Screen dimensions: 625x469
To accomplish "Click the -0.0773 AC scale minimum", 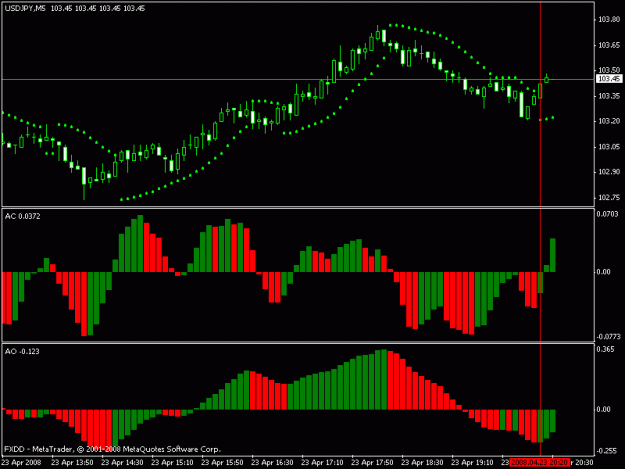I will (x=608, y=337).
